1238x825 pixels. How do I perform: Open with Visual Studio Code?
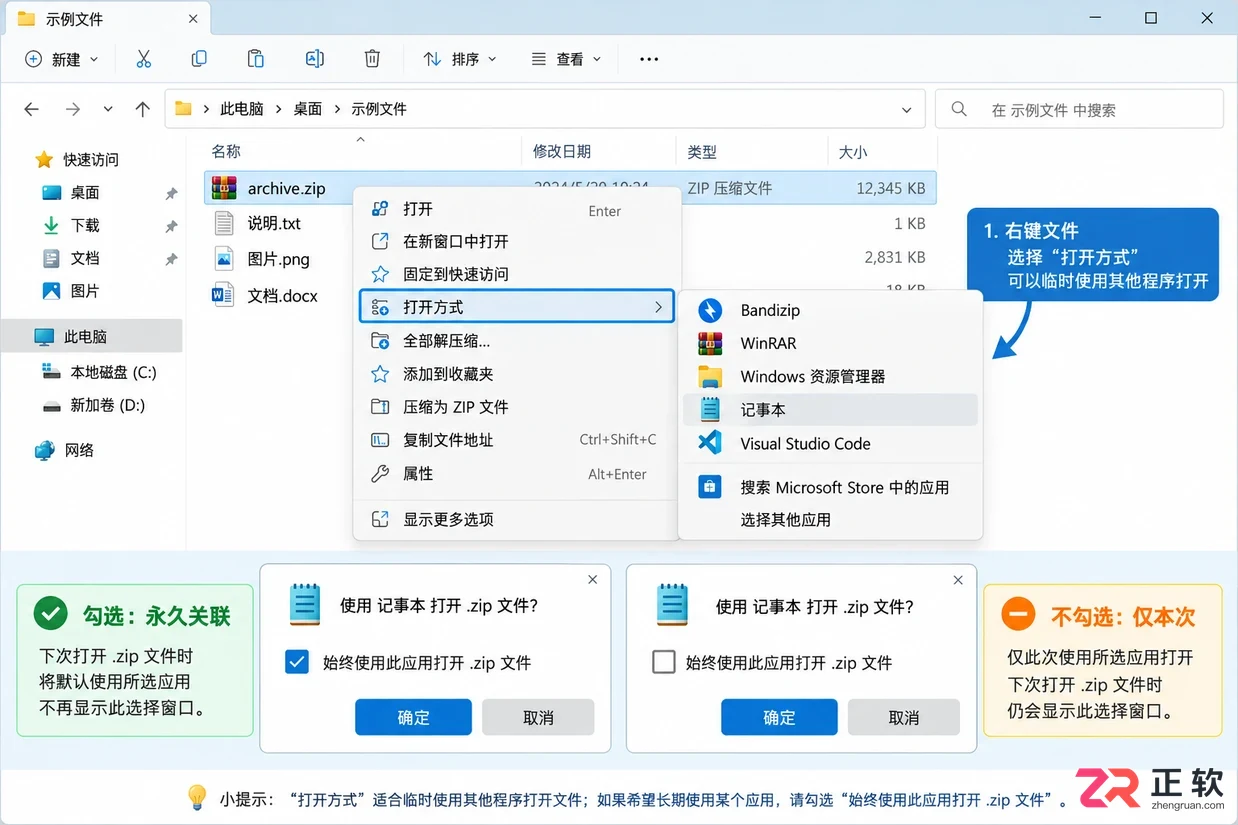coord(830,443)
